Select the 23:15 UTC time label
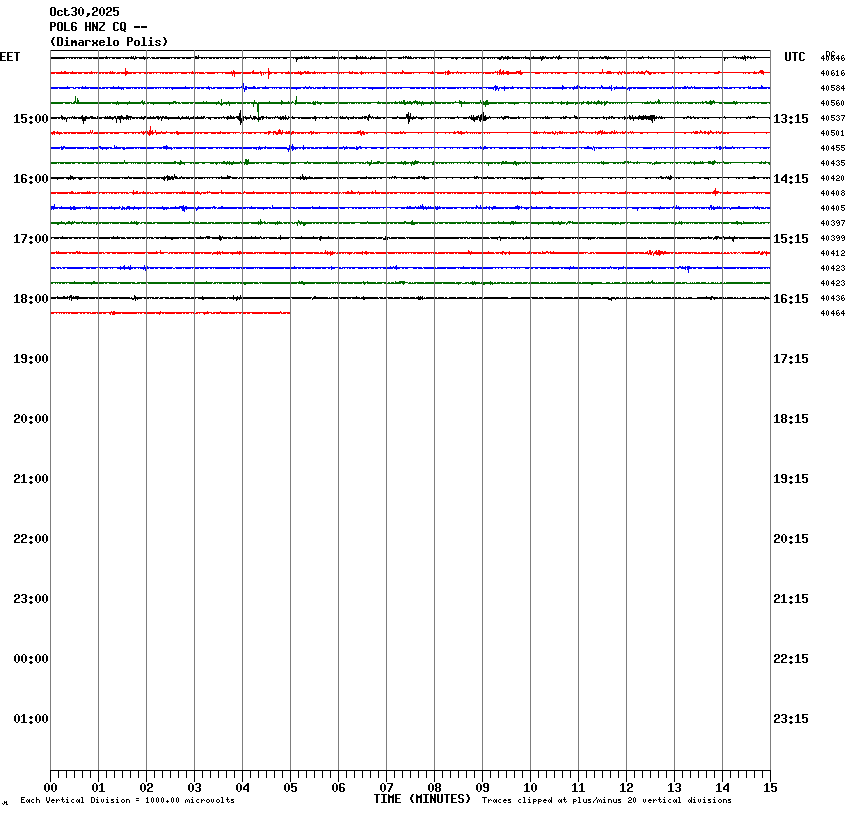Viewport: 850px width, 814px height. point(790,719)
